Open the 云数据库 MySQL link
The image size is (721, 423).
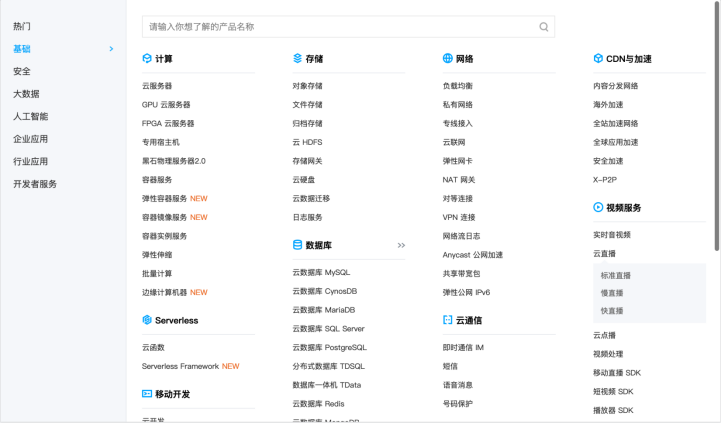pos(321,272)
